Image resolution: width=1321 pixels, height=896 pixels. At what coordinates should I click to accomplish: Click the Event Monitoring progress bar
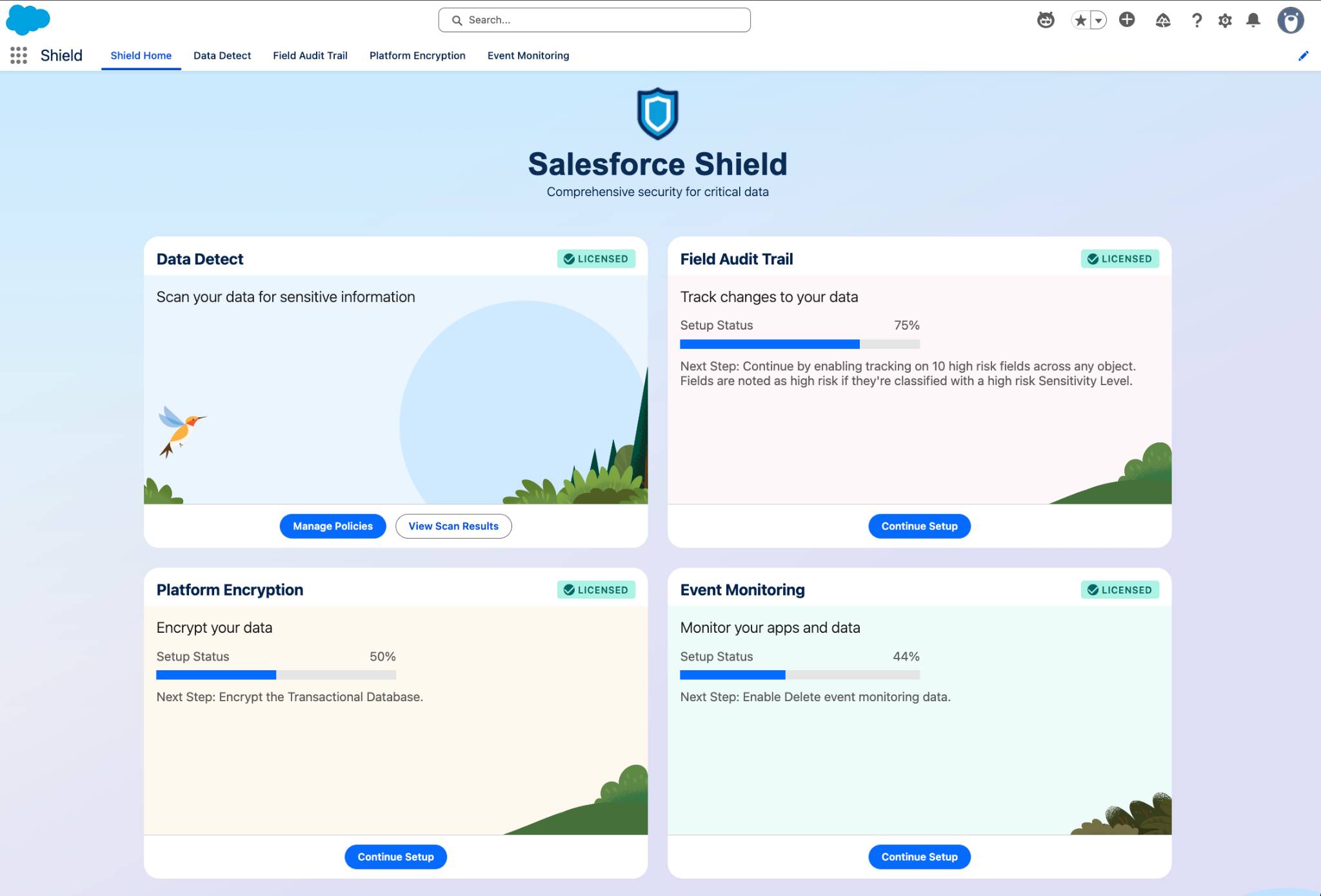pos(800,675)
